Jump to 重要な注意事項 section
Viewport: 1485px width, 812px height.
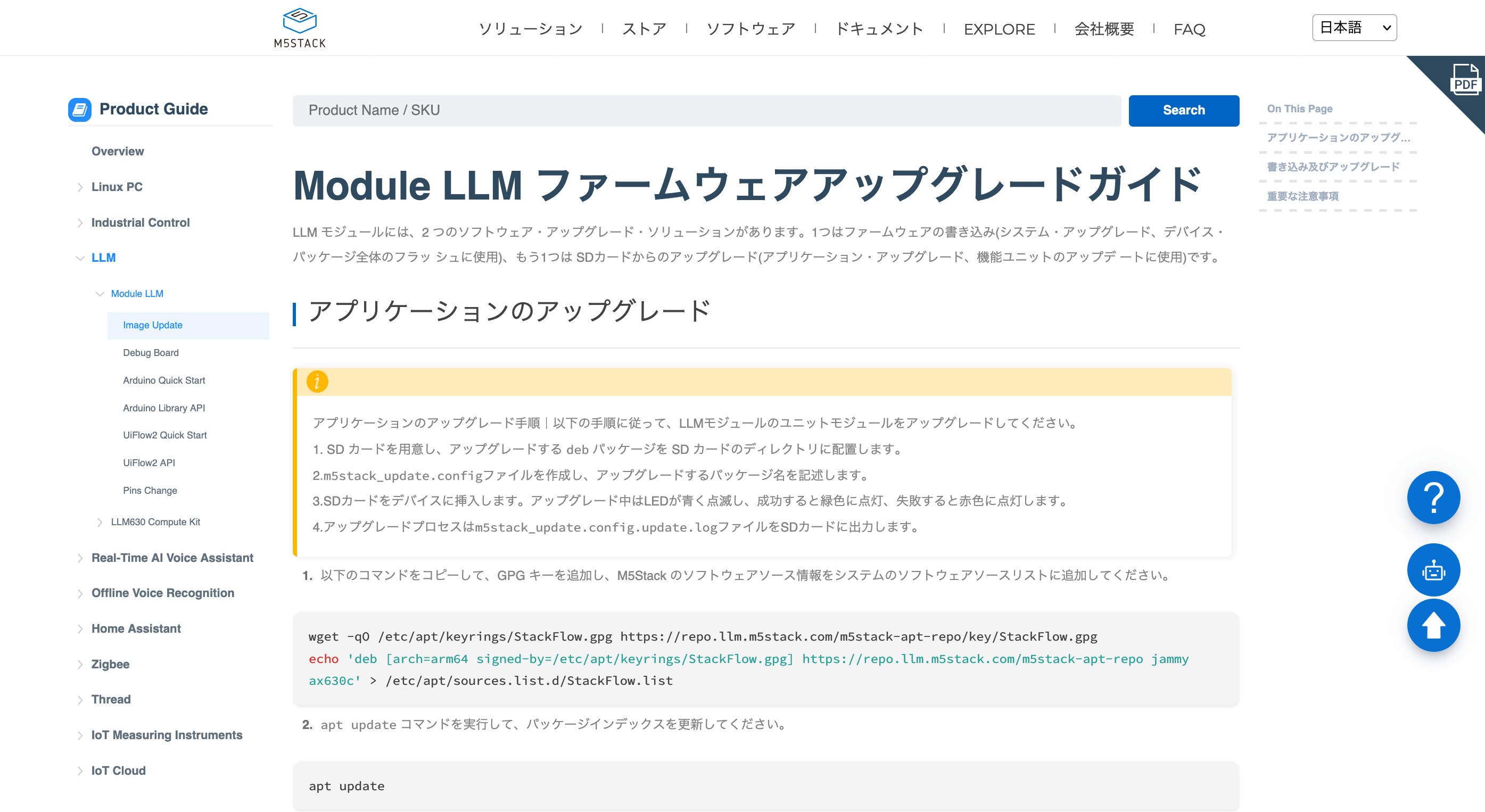tap(1302, 196)
